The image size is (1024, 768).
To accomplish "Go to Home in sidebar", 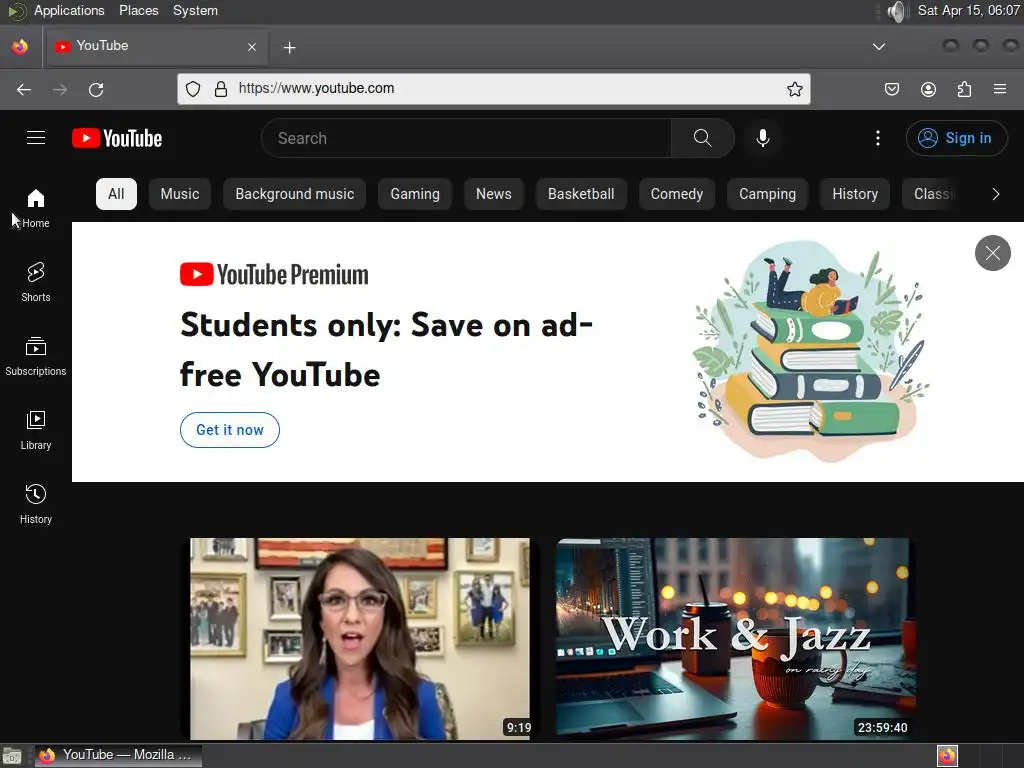I will click(36, 208).
